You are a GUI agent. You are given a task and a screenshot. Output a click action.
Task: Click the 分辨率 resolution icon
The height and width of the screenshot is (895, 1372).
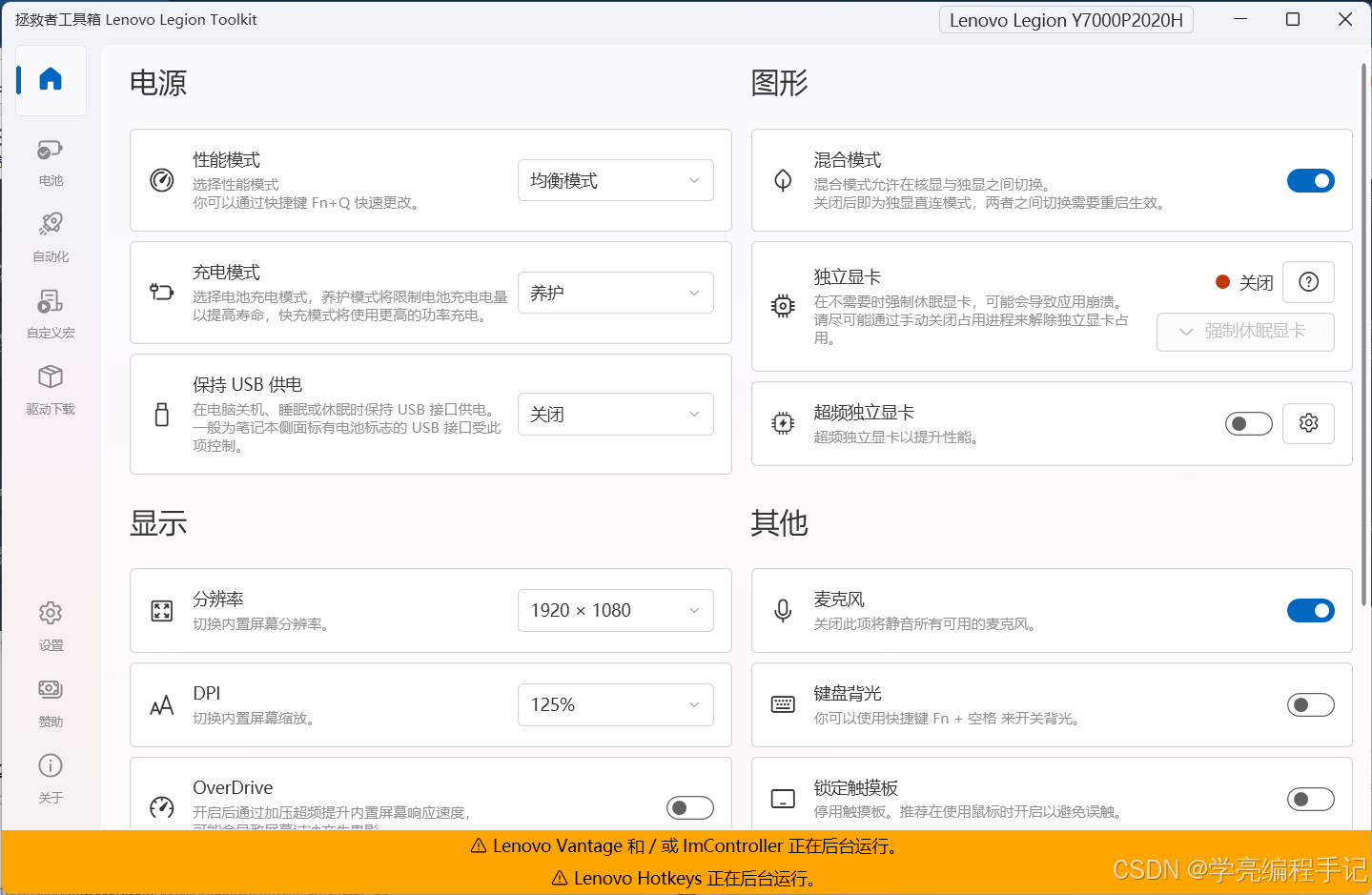pyautogui.click(x=162, y=611)
